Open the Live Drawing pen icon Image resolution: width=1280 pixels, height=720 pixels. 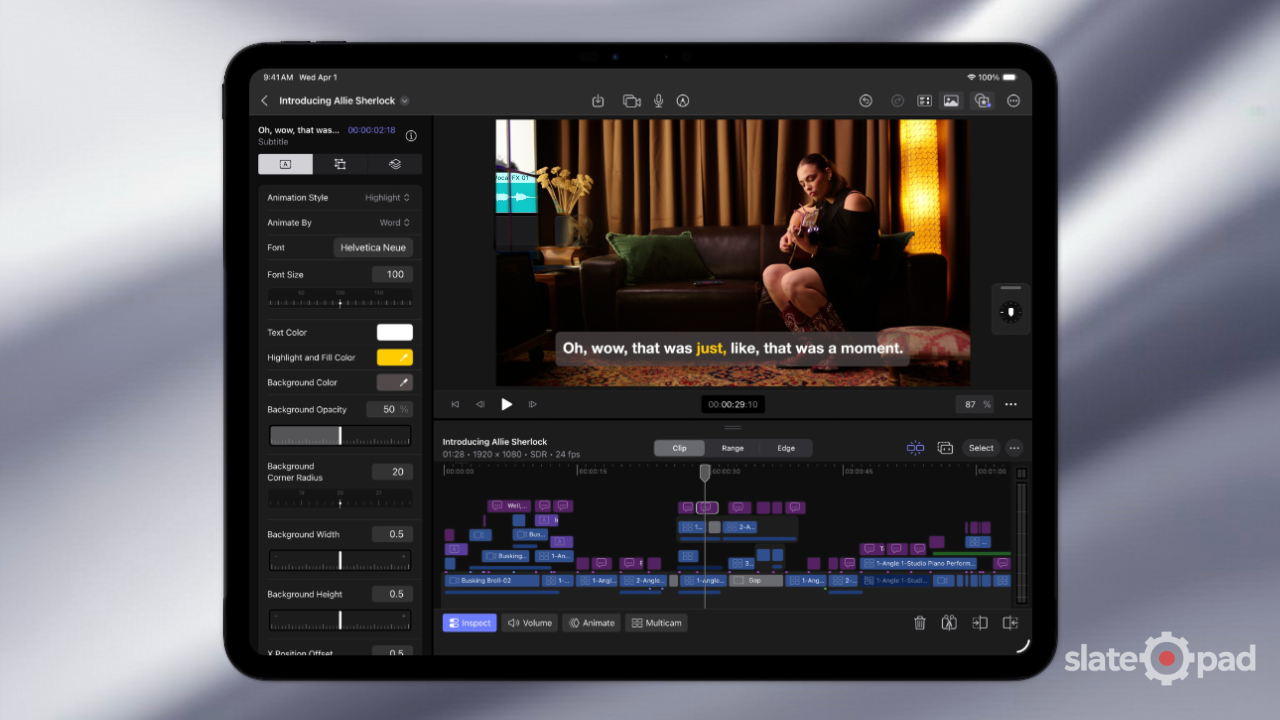click(683, 101)
